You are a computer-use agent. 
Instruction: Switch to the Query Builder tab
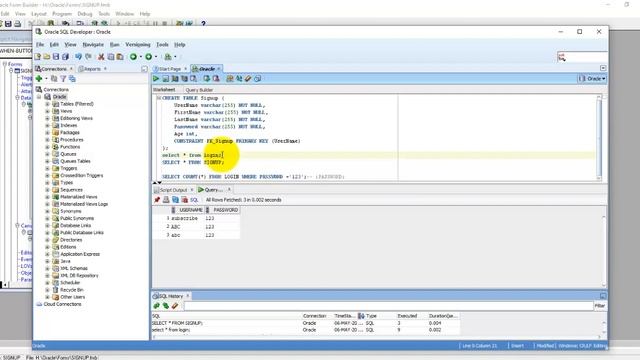[199, 90]
